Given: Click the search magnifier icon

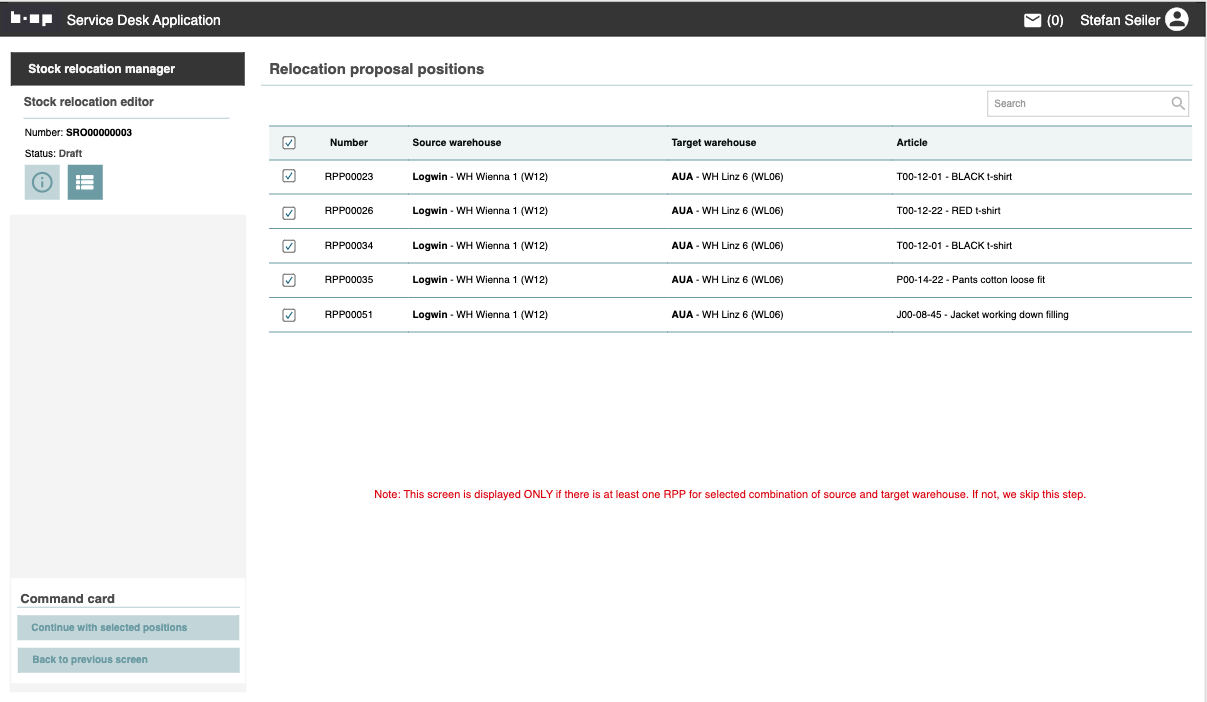Looking at the screenshot, I should 1178,103.
